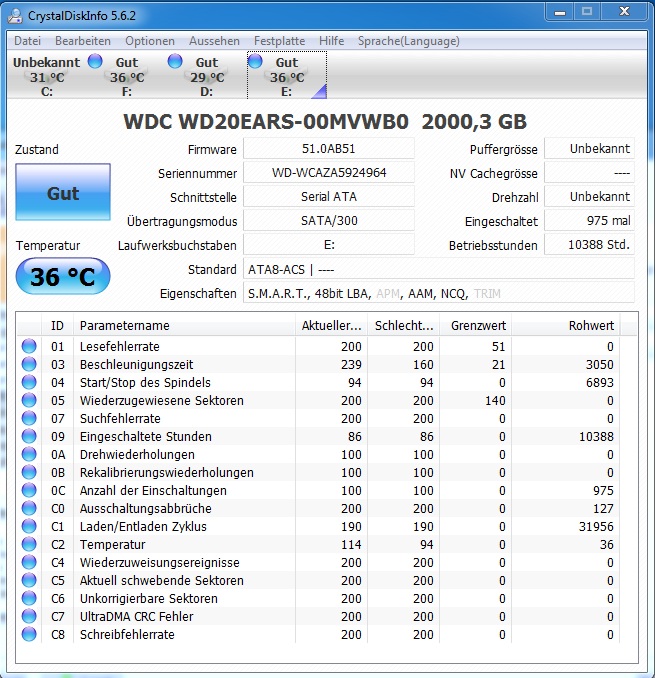The width and height of the screenshot is (655, 678).
Task: Click the serial number WD-WCAZA5924964
Action: pos(329,173)
